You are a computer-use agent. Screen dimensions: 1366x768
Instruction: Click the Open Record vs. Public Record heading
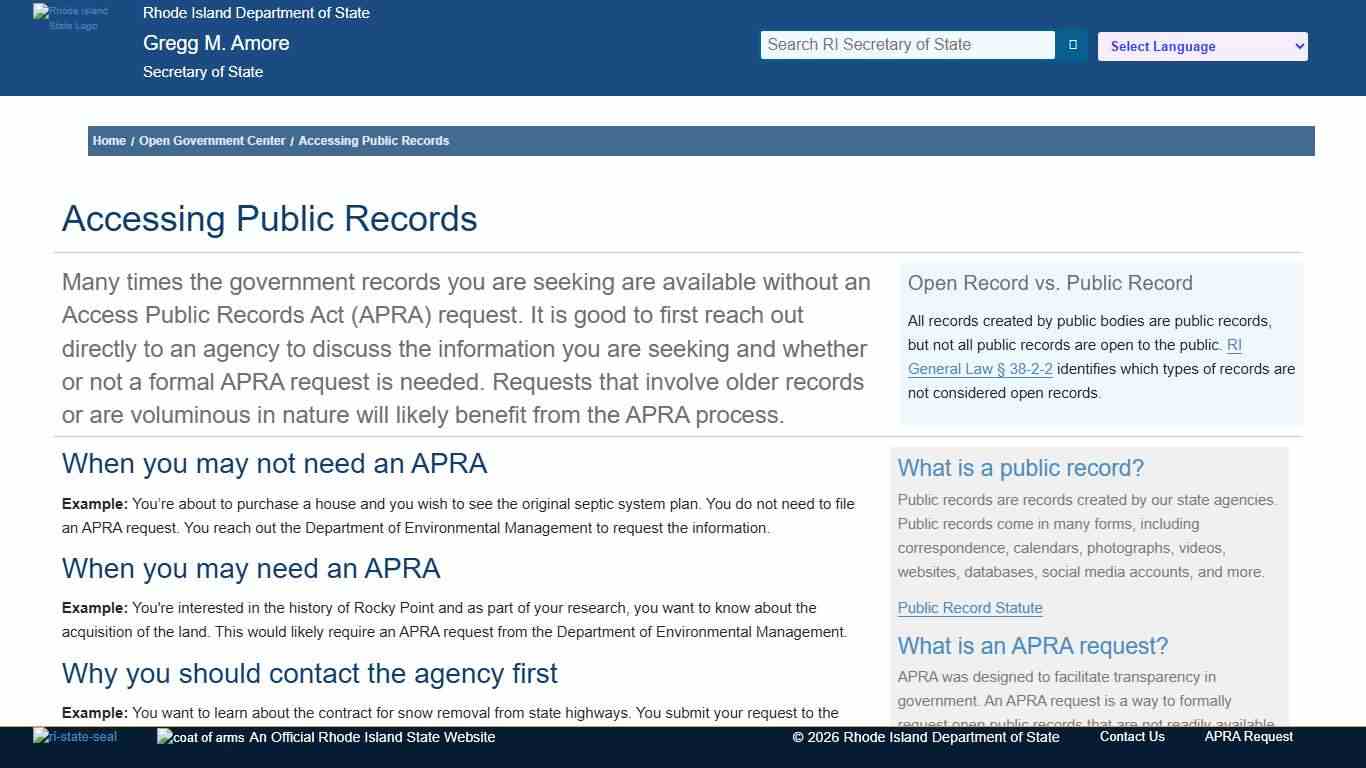pos(1050,283)
